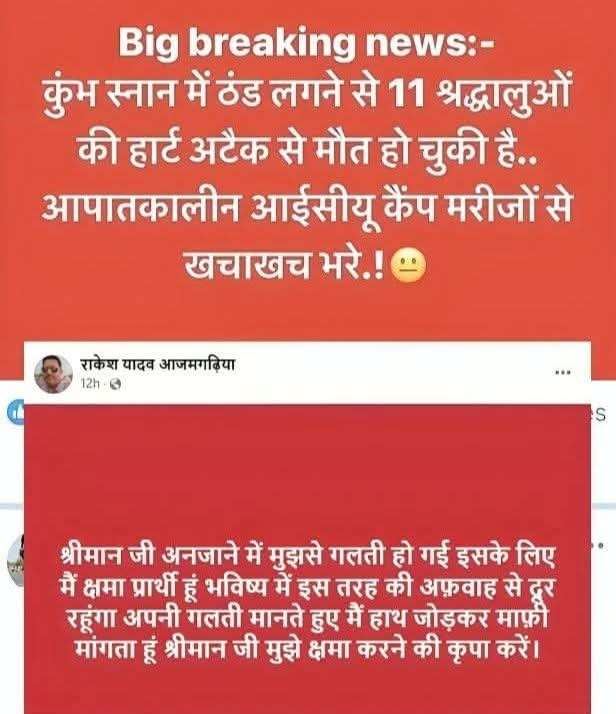
Task: Click the blue thumbs-up like icon
Action: (x=16, y=412)
